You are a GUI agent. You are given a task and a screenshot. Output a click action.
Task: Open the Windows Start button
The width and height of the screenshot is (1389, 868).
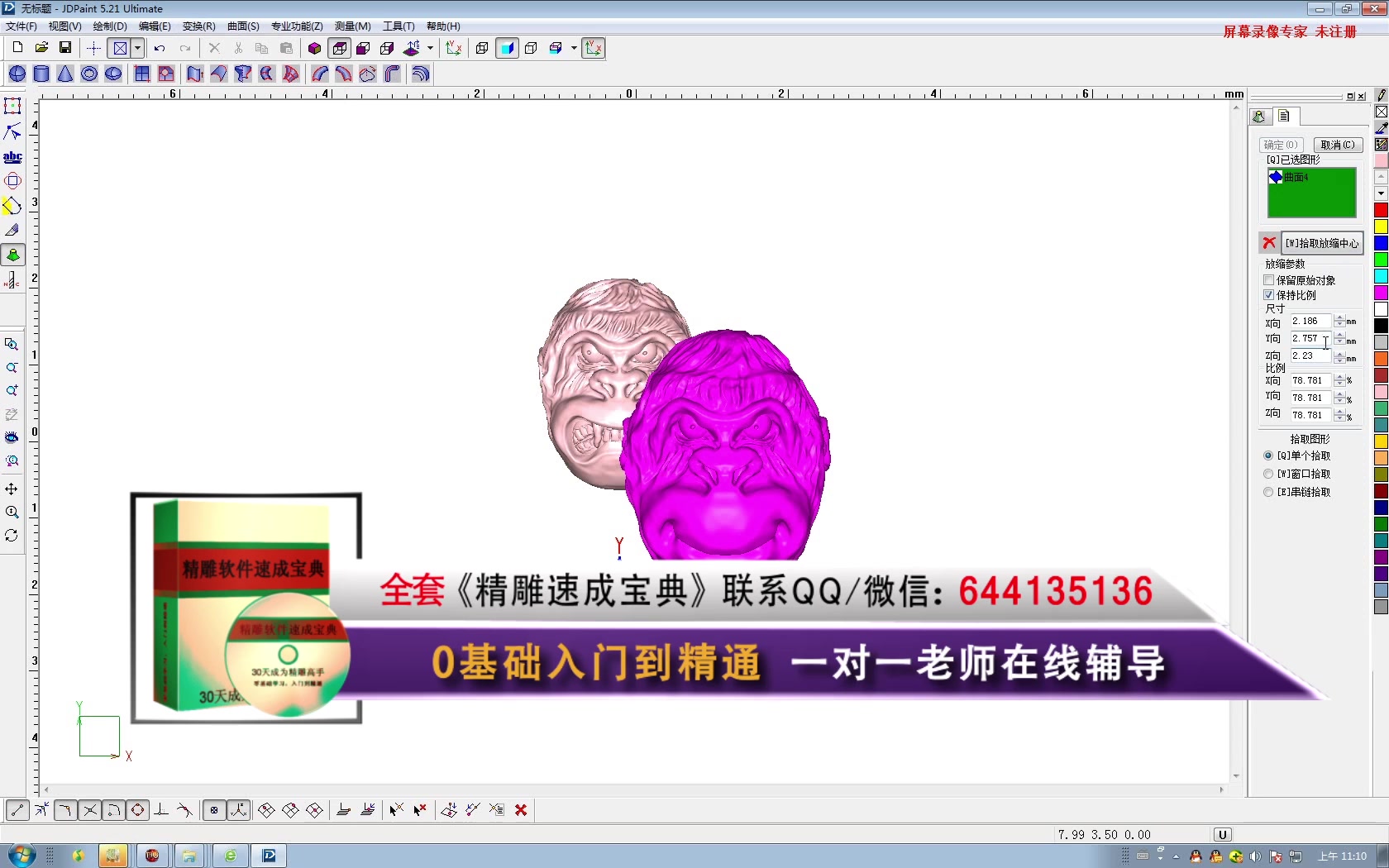(x=21, y=855)
